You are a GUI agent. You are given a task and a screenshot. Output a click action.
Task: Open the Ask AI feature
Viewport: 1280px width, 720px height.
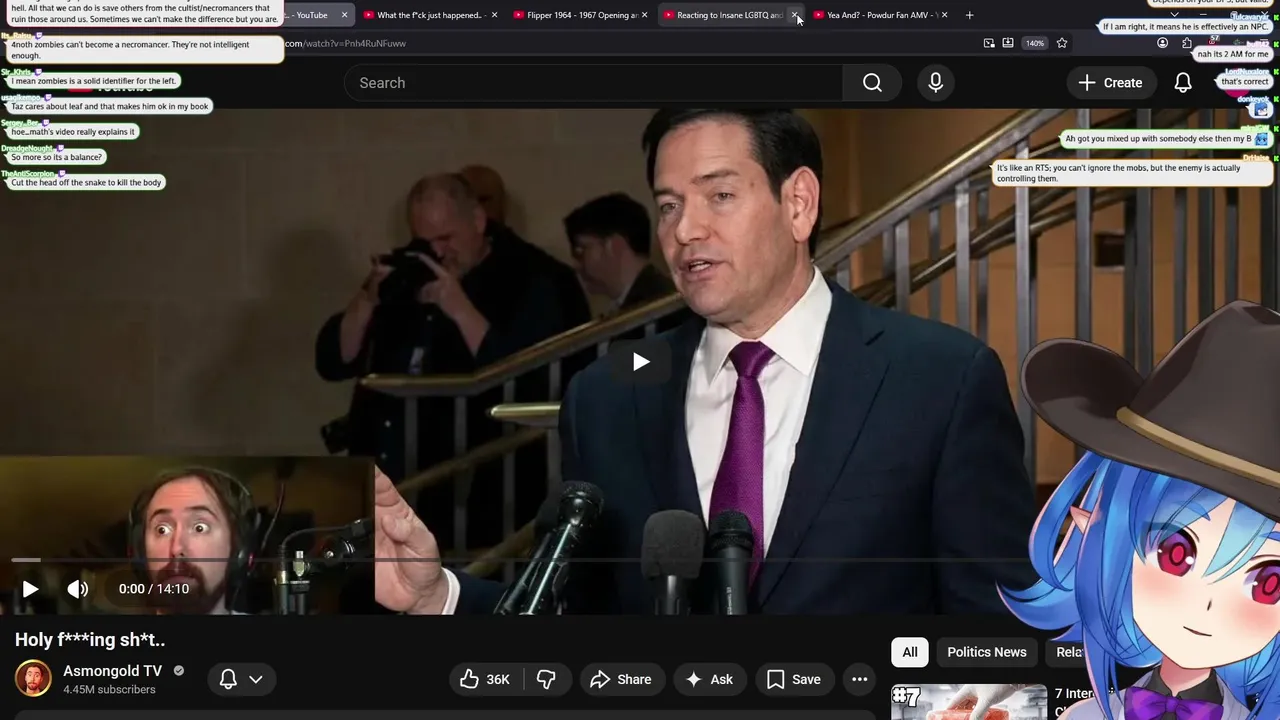tap(710, 679)
